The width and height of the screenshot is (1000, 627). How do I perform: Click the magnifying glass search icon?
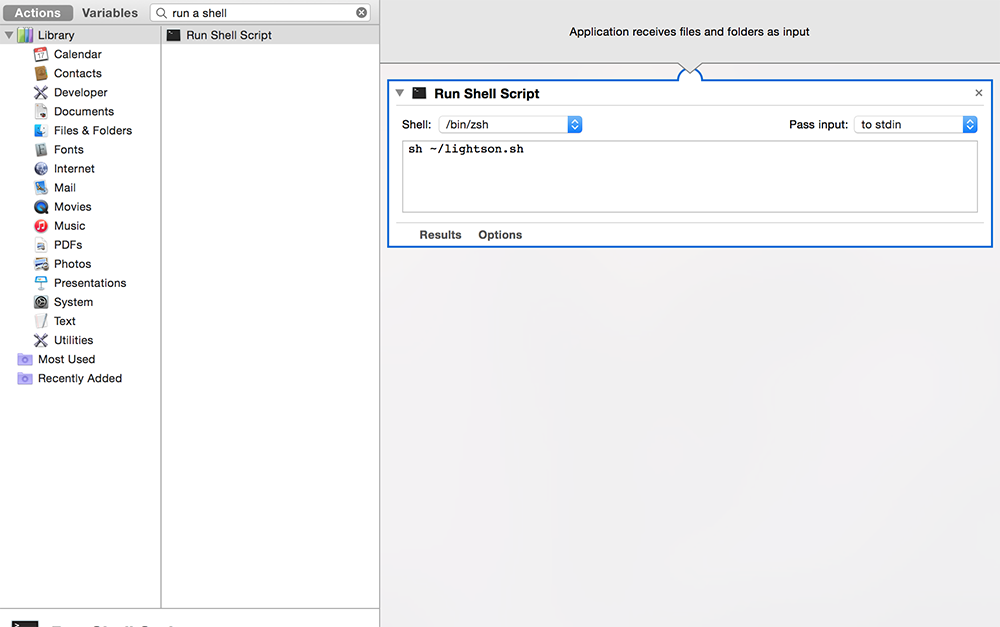(161, 13)
